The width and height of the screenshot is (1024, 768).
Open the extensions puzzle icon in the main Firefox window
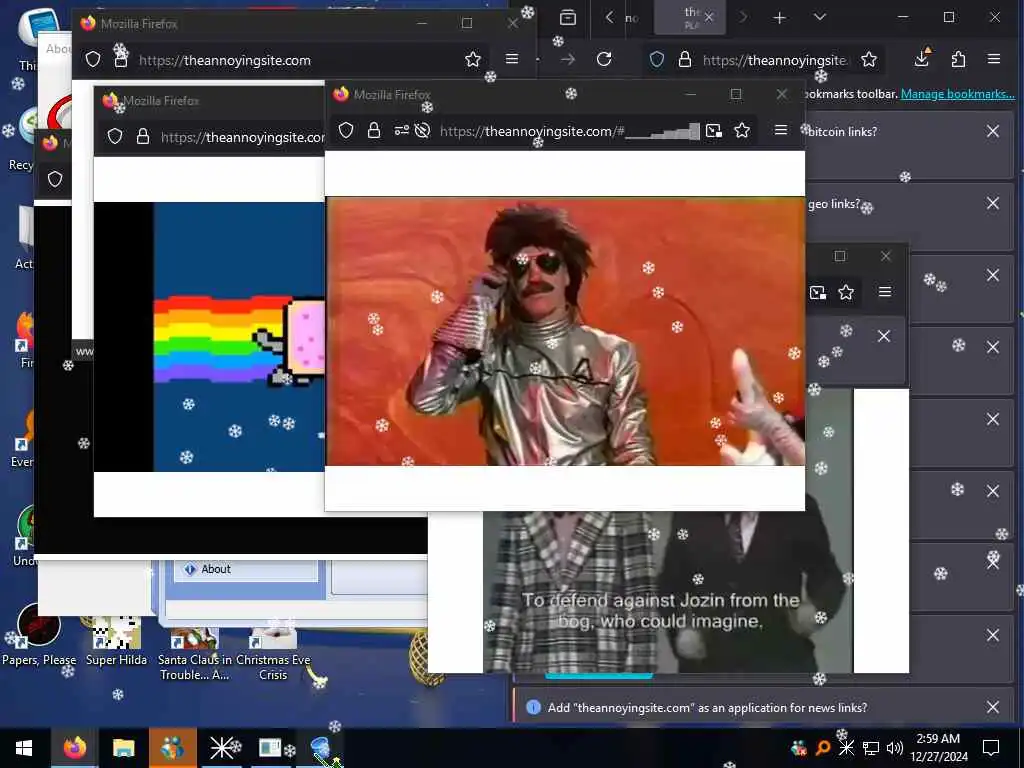(958, 59)
